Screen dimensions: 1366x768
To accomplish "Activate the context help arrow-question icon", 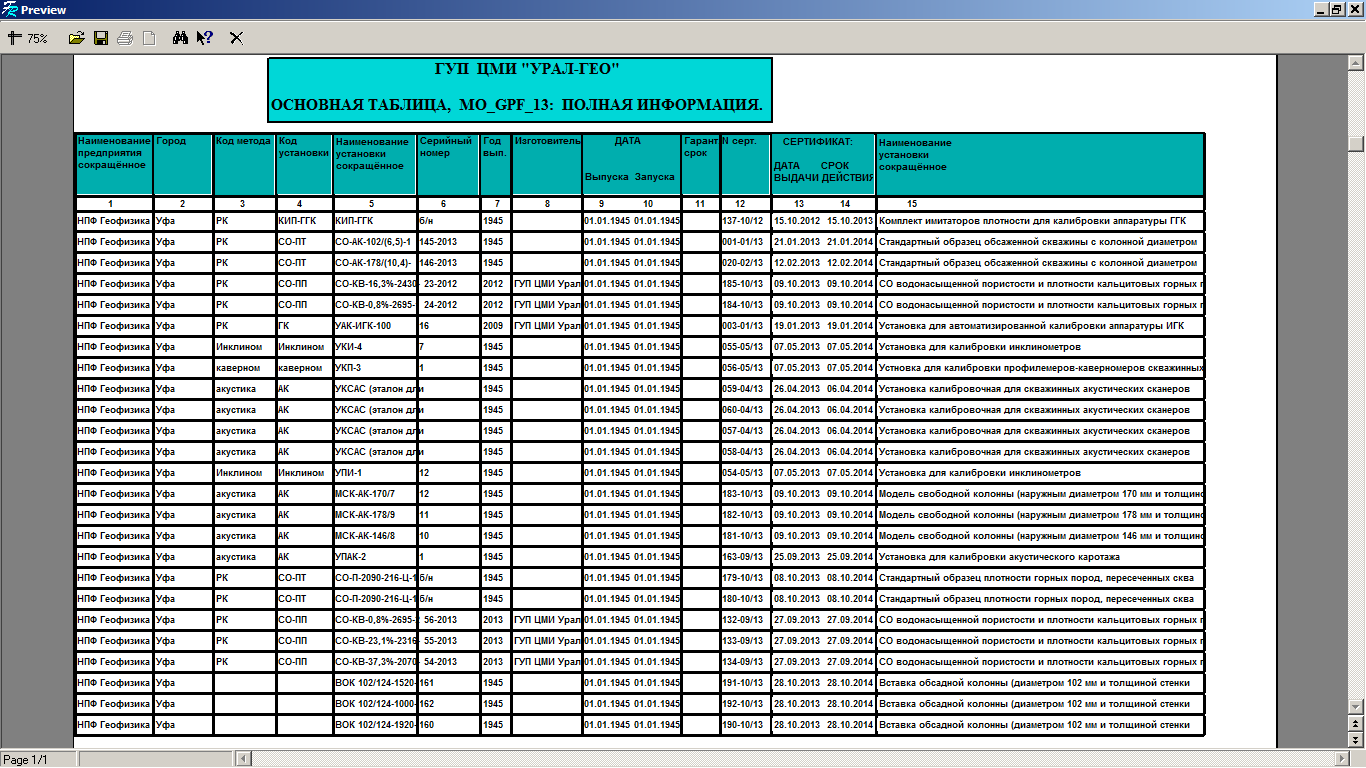I will tap(205, 38).
